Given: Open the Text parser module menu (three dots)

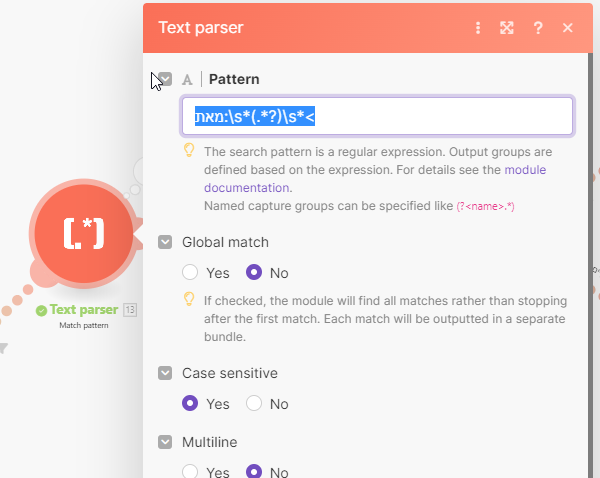Looking at the screenshot, I should pyautogui.click(x=478, y=28).
